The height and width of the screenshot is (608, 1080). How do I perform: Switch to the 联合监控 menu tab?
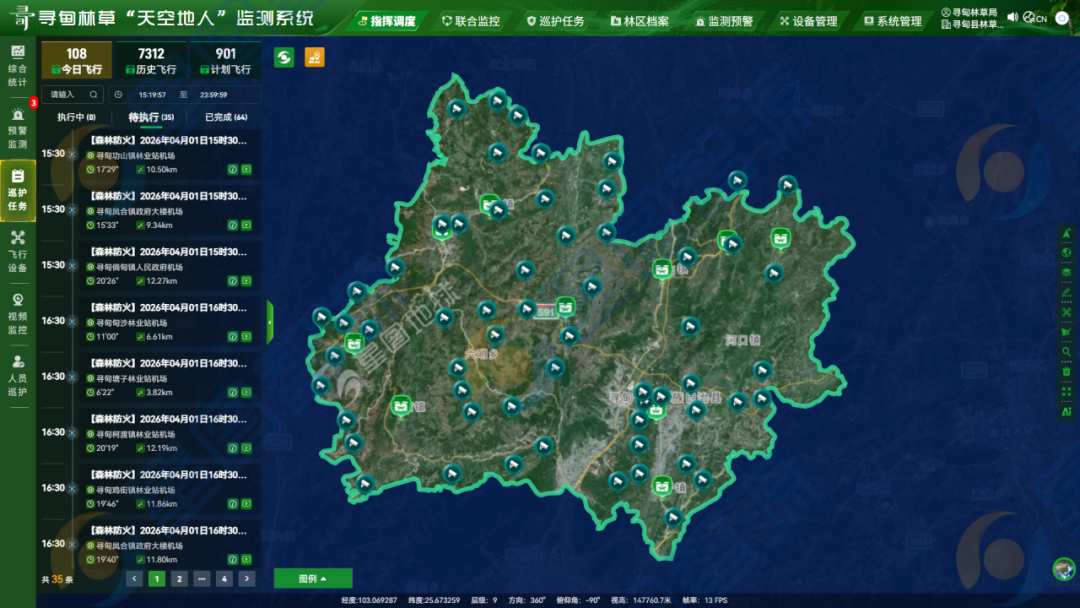pyautogui.click(x=471, y=18)
